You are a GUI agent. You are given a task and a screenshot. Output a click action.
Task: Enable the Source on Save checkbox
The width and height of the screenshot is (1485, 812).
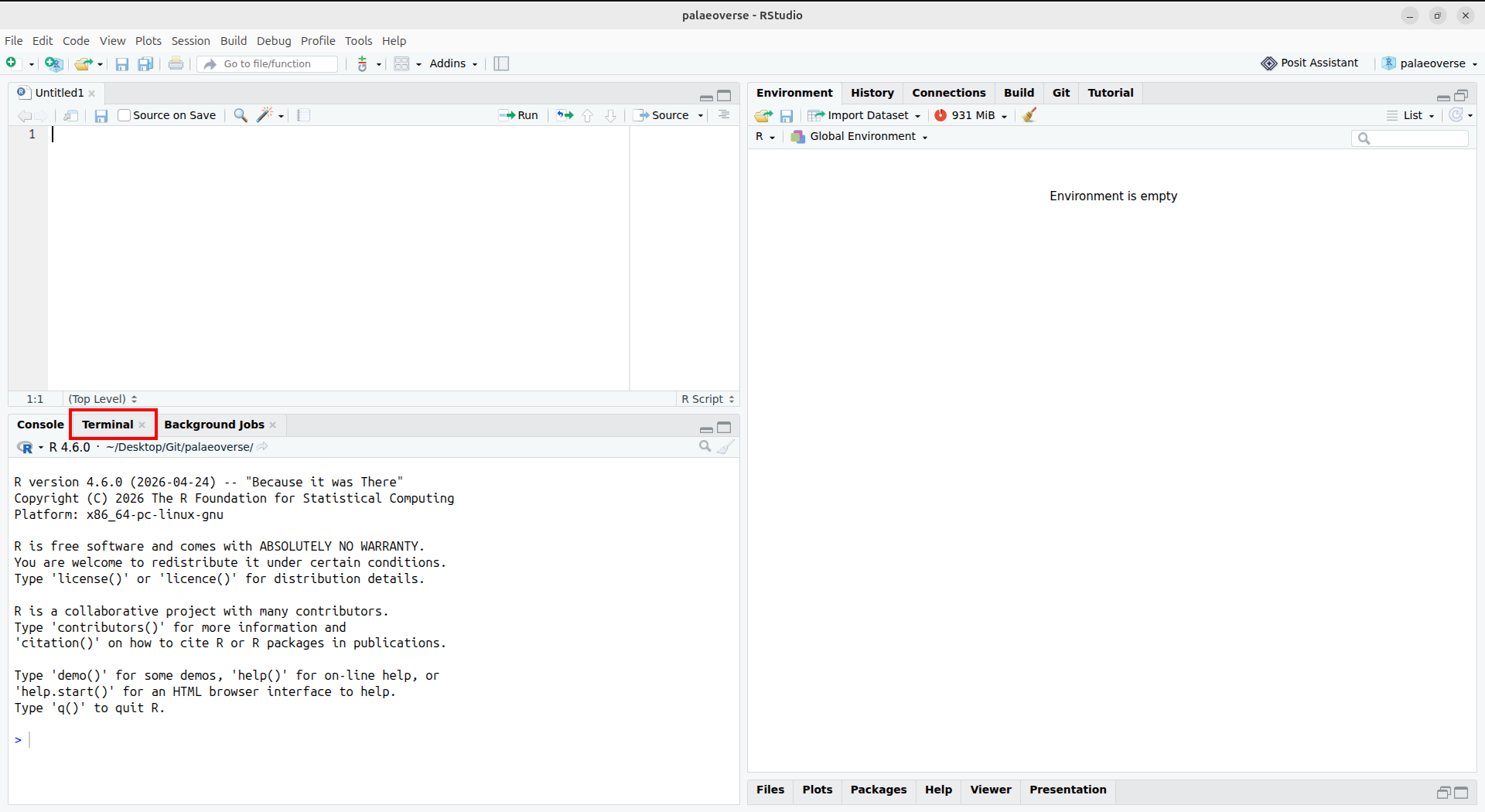[124, 115]
